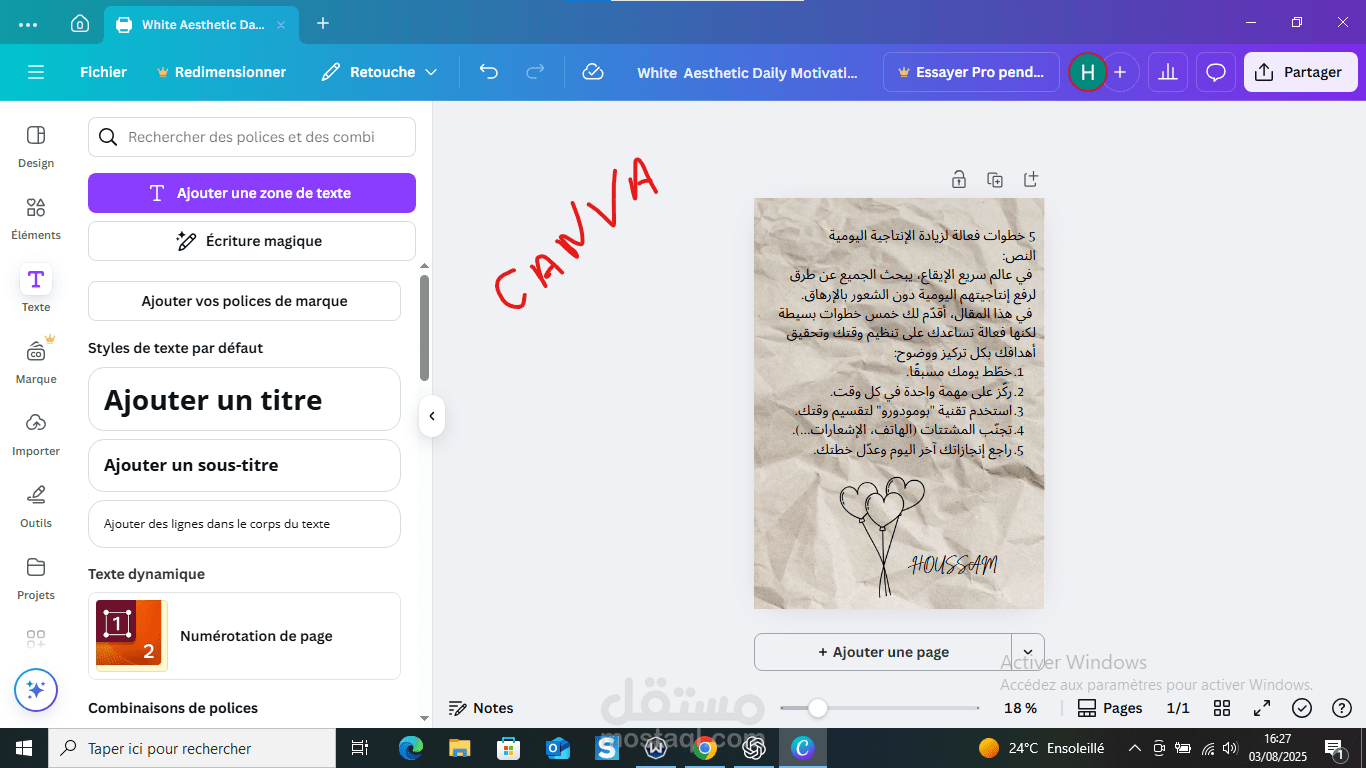This screenshot has width=1366, height=768.
Task: Click Ajouter vos polices de marque
Action: tap(245, 301)
